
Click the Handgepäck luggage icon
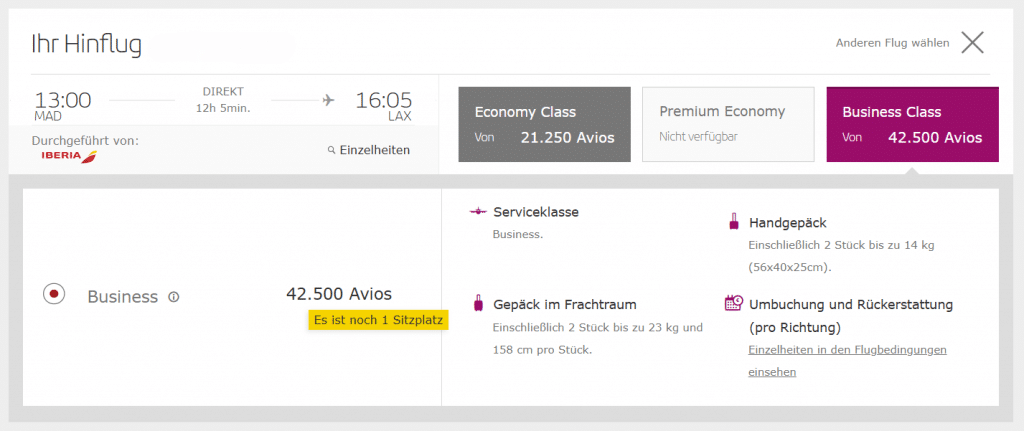pyautogui.click(x=733, y=222)
